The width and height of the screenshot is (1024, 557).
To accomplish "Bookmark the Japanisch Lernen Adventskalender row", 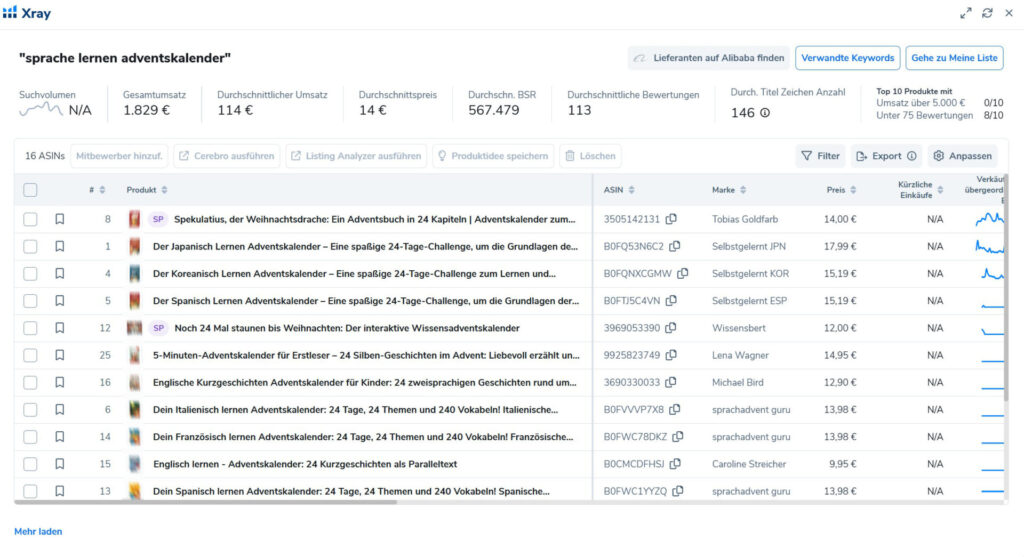I will [59, 246].
